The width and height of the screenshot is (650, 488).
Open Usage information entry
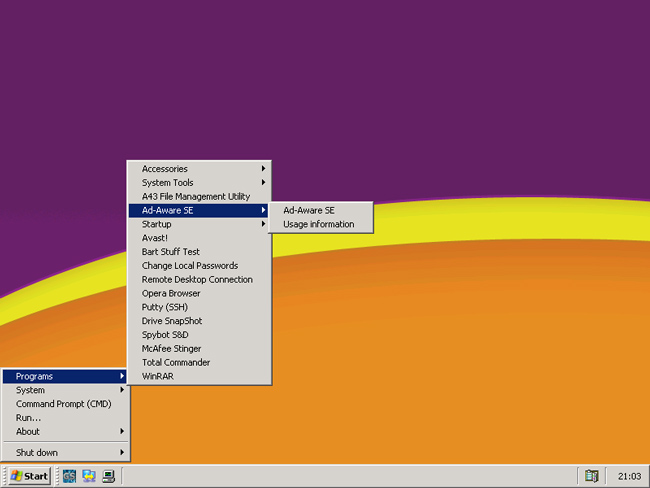coord(321,224)
